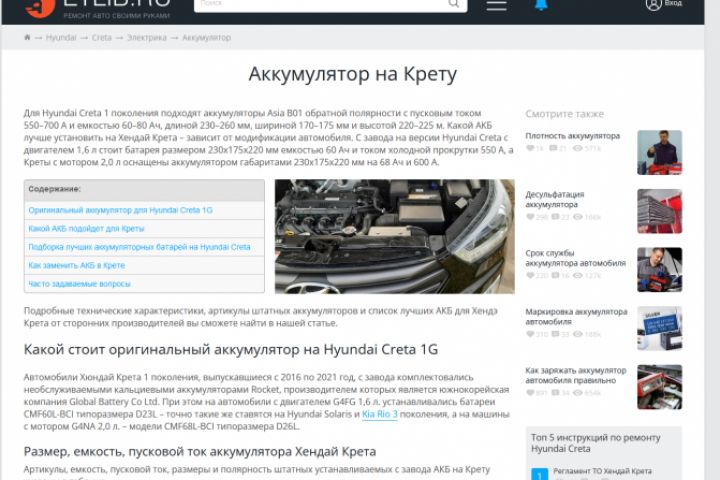Jump to Оригинальный аккумулятор для Hyundai Creta 1G
This screenshot has height=480, width=720.
[120, 210]
